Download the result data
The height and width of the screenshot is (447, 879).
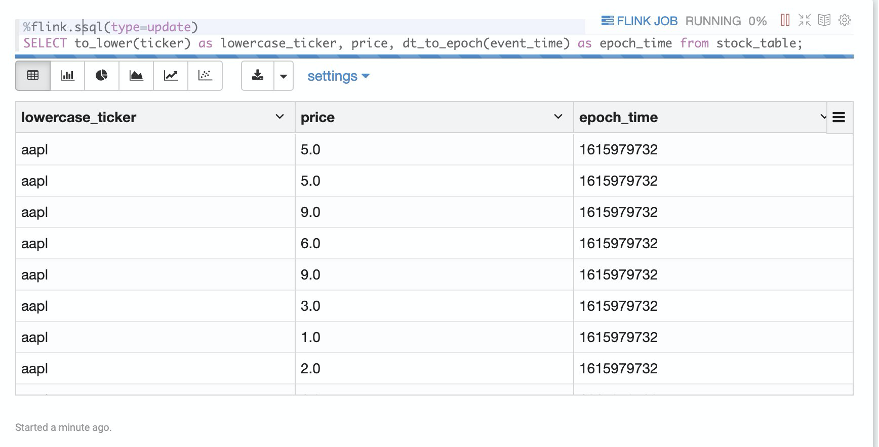(x=257, y=76)
